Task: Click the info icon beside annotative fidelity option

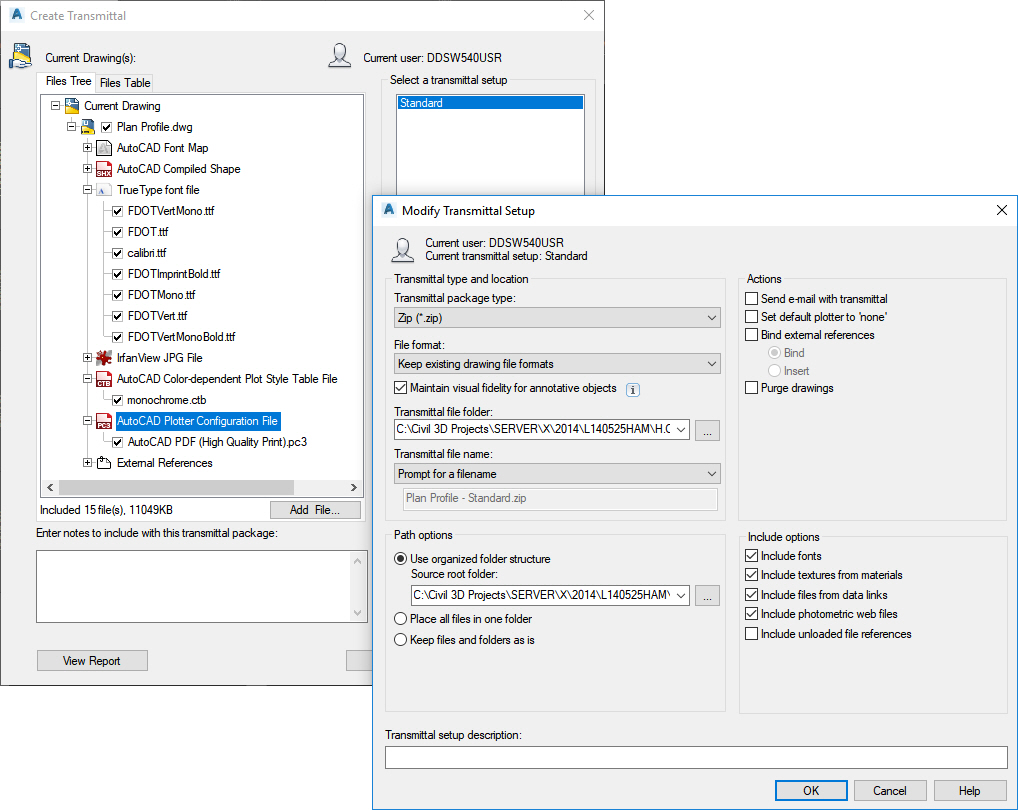Action: (632, 389)
